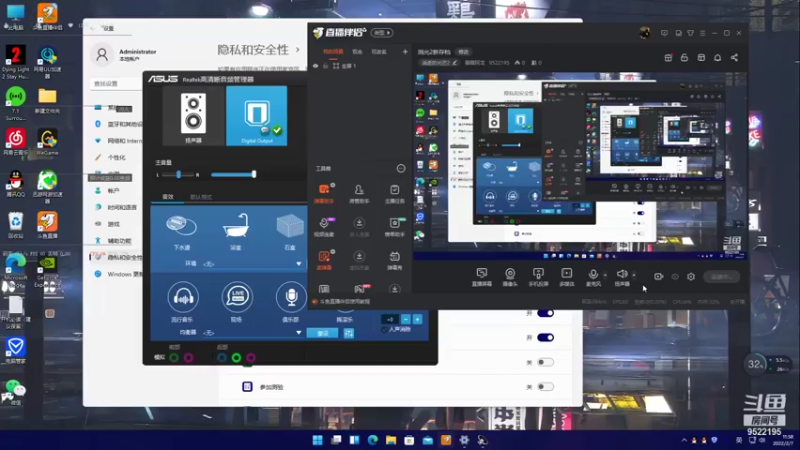The height and width of the screenshot is (450, 800).
Task: Open the notification bell in streaming app
Action: coord(717,58)
